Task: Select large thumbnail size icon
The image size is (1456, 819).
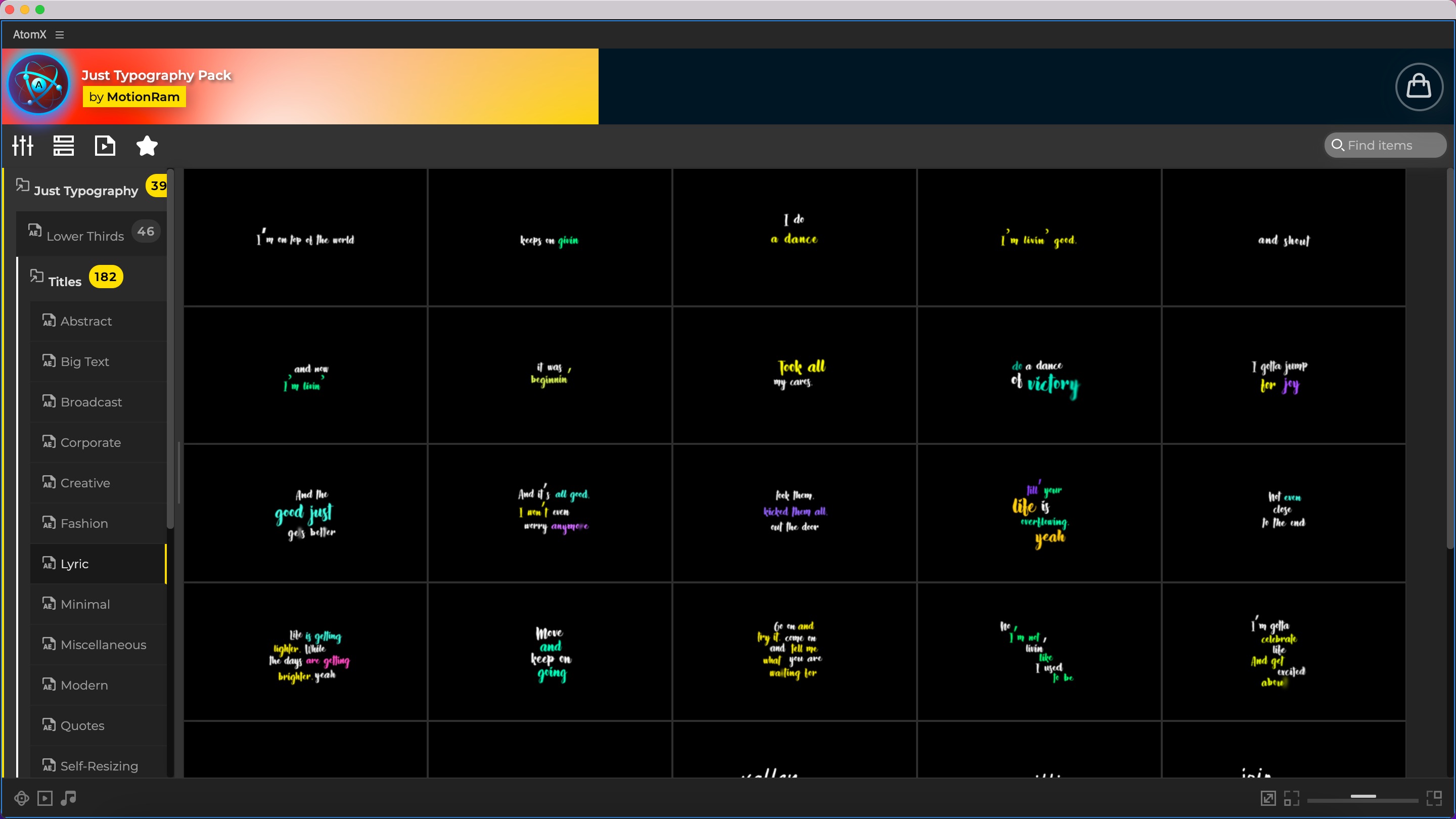Action: pos(1434,798)
